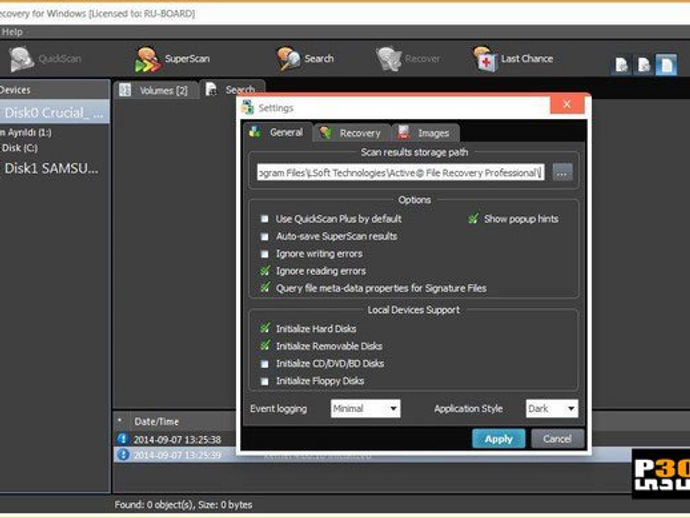Close the Settings dialog

(x=567, y=105)
